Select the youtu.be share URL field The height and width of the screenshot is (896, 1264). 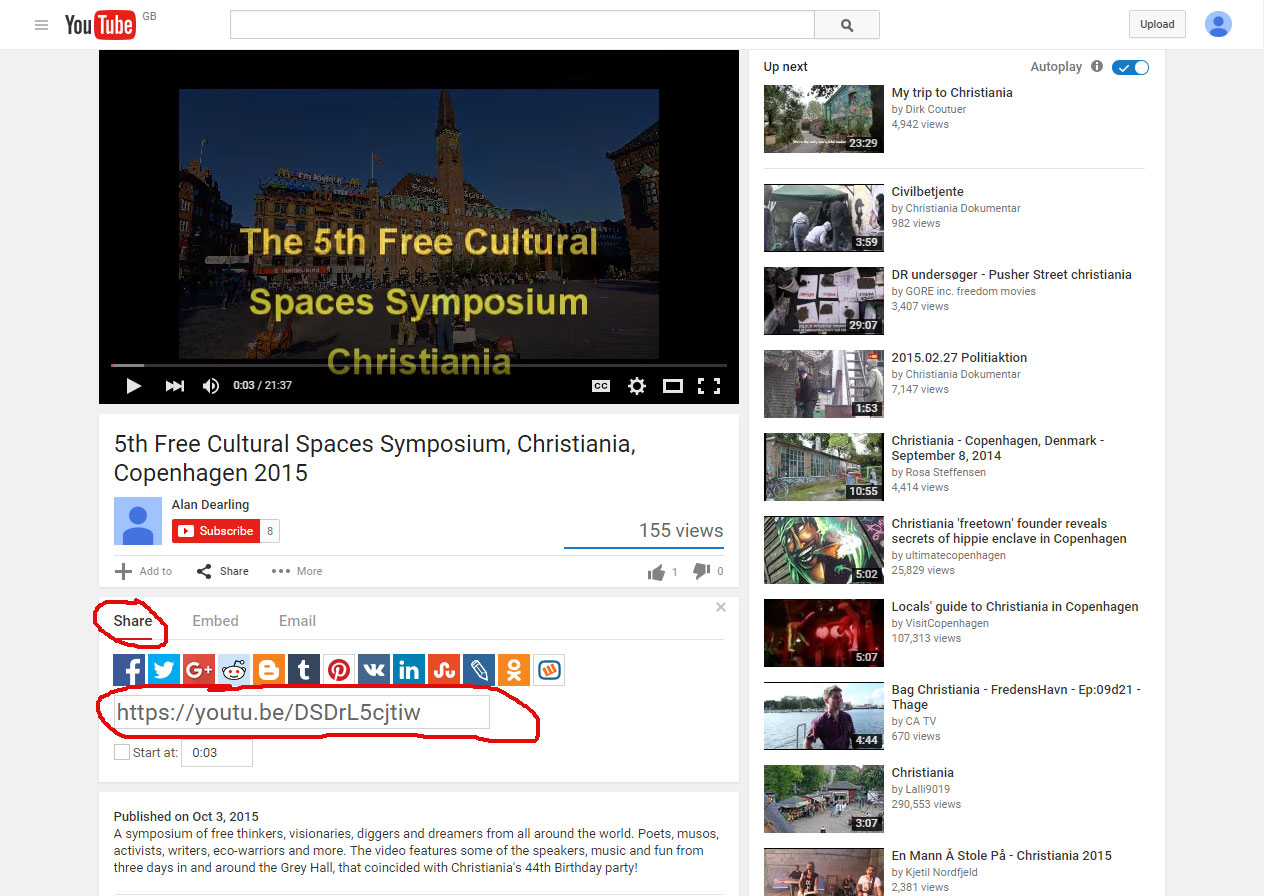(x=301, y=712)
